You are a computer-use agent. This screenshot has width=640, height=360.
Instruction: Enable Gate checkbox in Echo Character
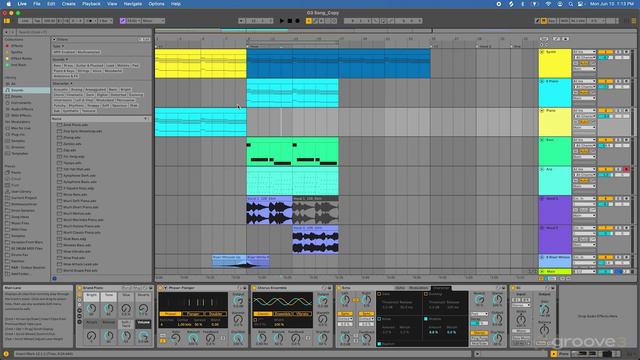point(379,294)
